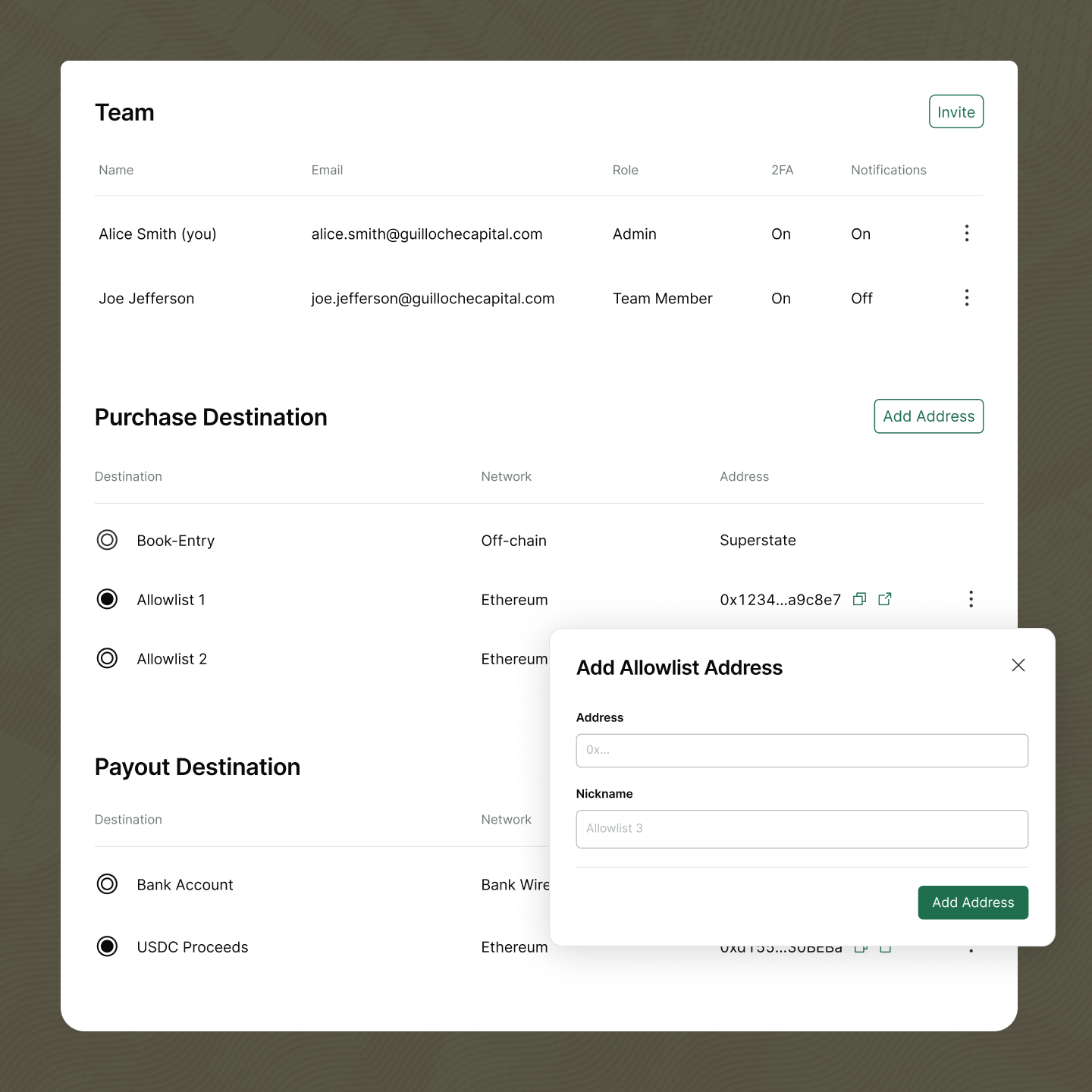
Task: Close the Add Allowlist Address dialog
Action: pos(1018,665)
